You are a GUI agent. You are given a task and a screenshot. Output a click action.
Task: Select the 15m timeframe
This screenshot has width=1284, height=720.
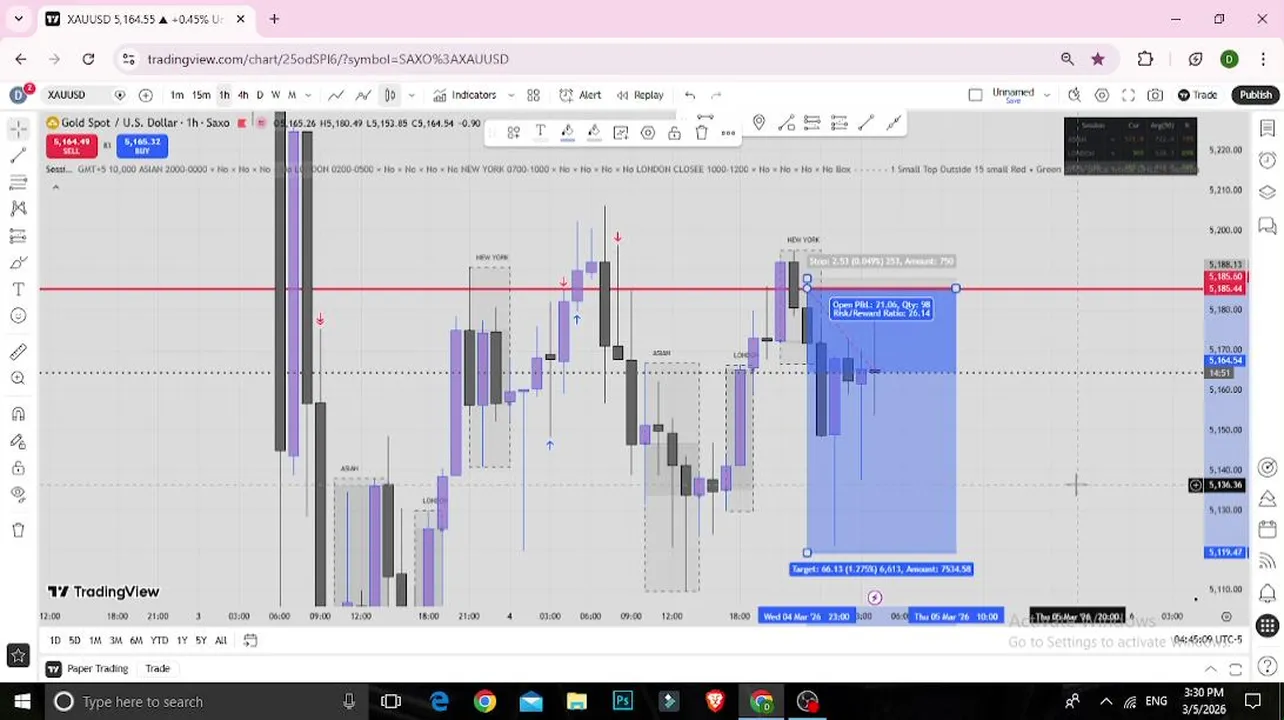click(x=201, y=95)
